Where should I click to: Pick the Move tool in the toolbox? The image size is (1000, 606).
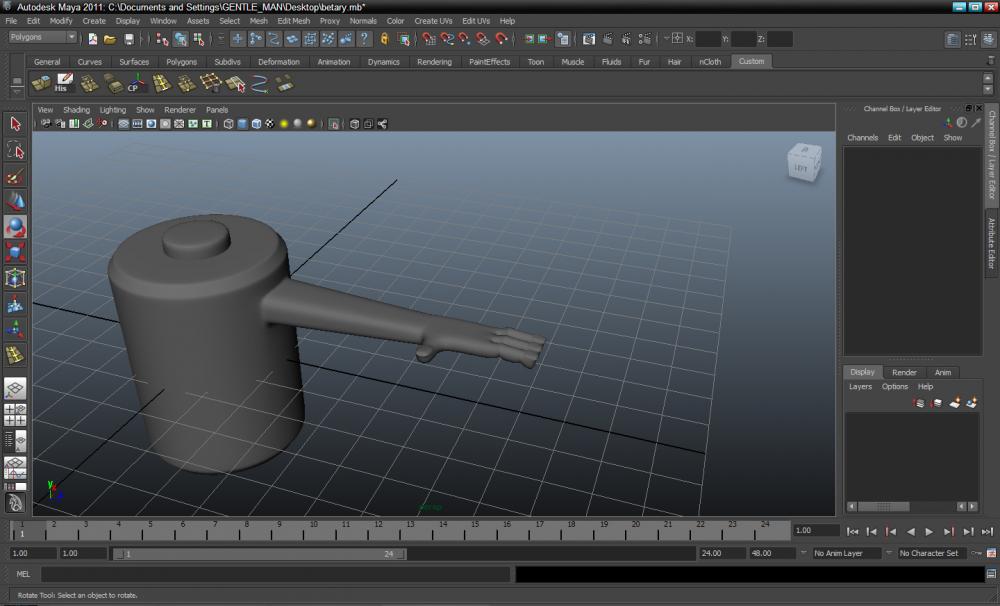tap(15, 202)
